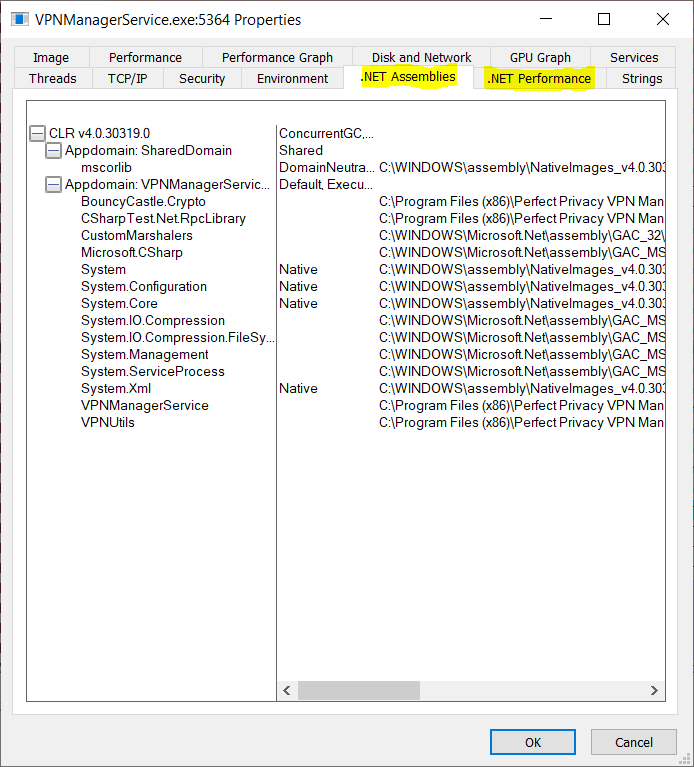Collapse the Appdomain: VPNManagerServic... node
This screenshot has width=694, height=767.
click(53, 184)
